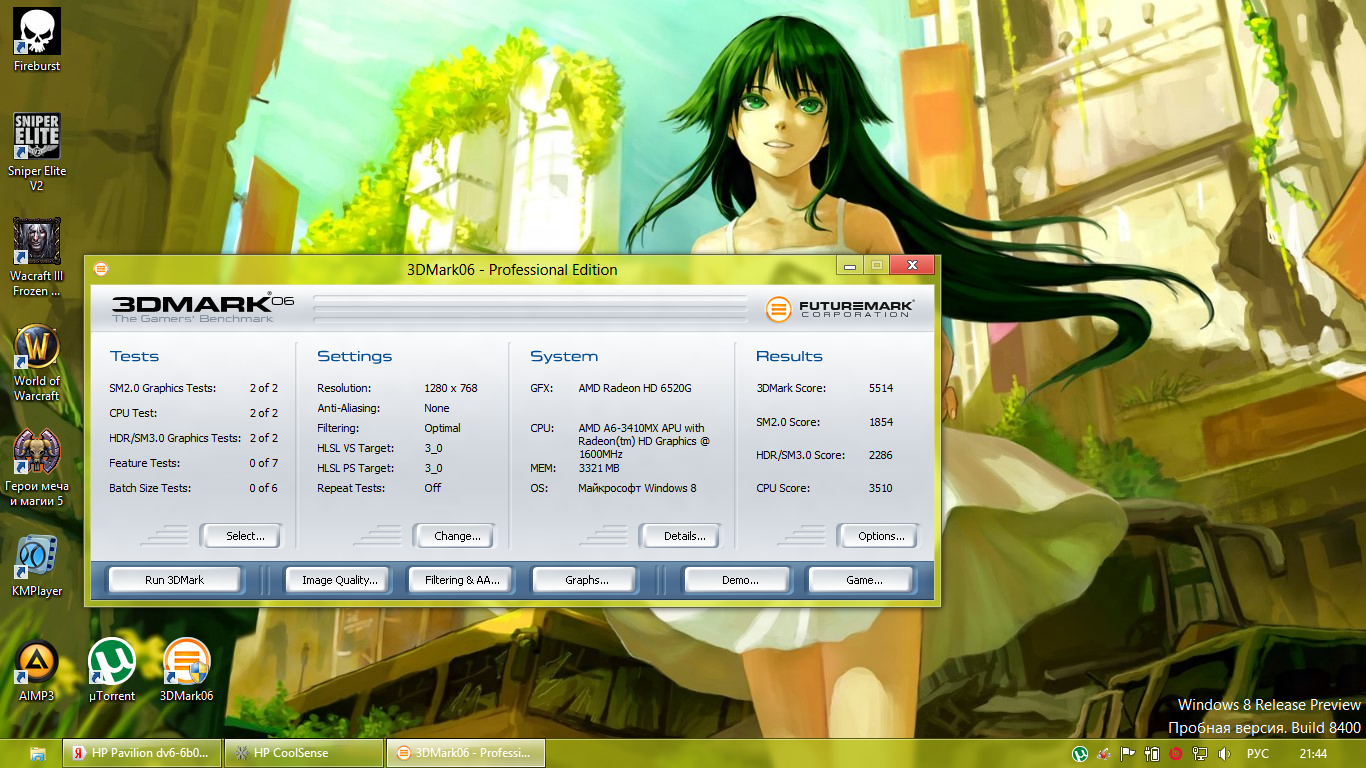Click the Anti-Aliasing None value
Viewport: 1366px width, 768px height.
point(437,408)
